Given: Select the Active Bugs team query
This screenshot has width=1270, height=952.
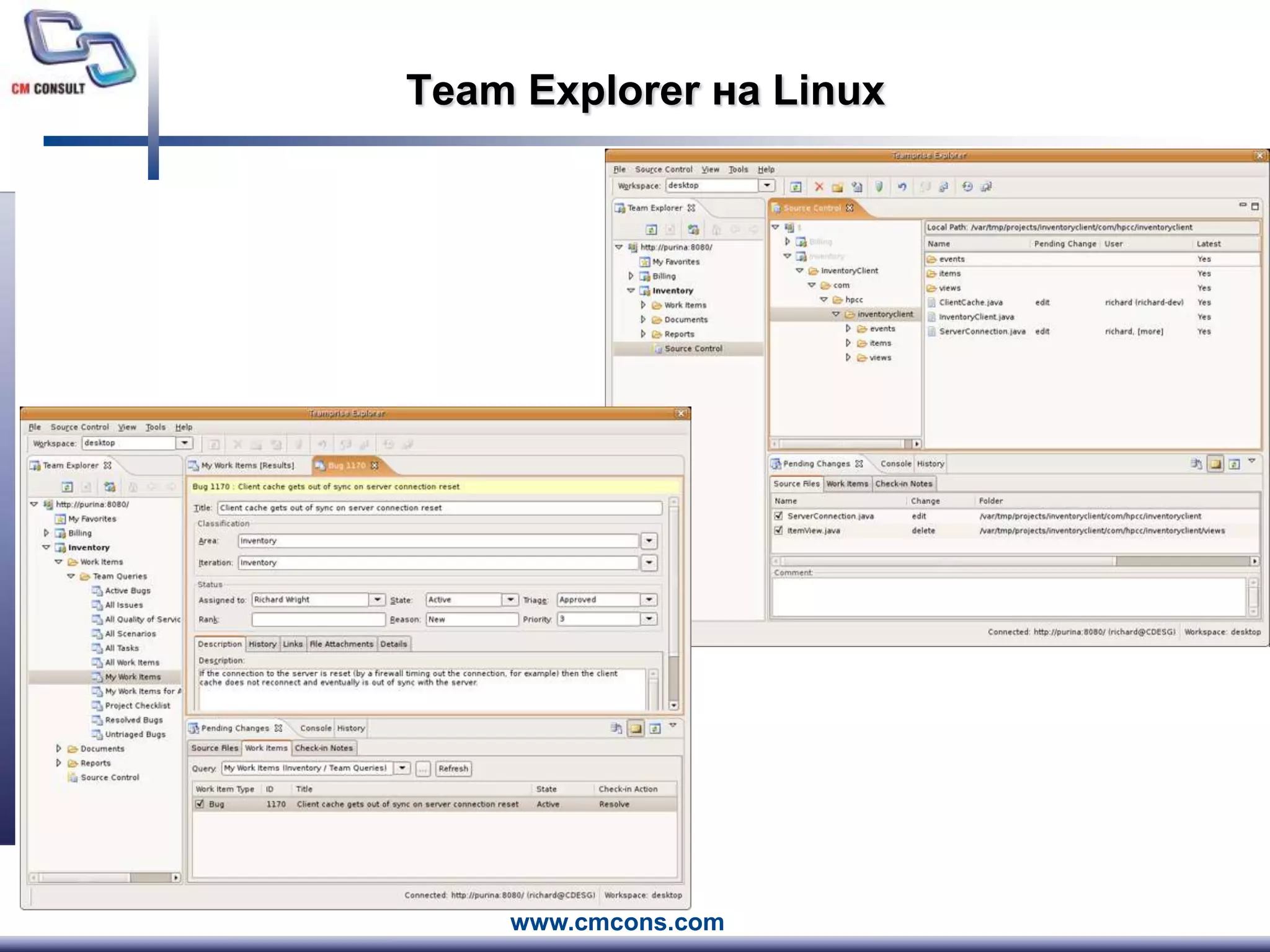Looking at the screenshot, I should click(127, 591).
